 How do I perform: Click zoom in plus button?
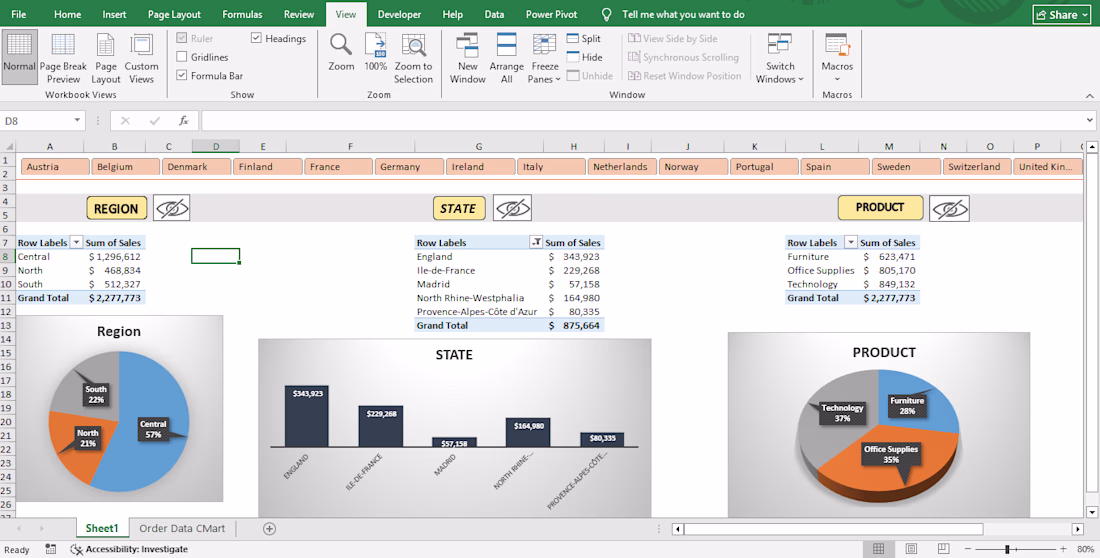point(1063,549)
